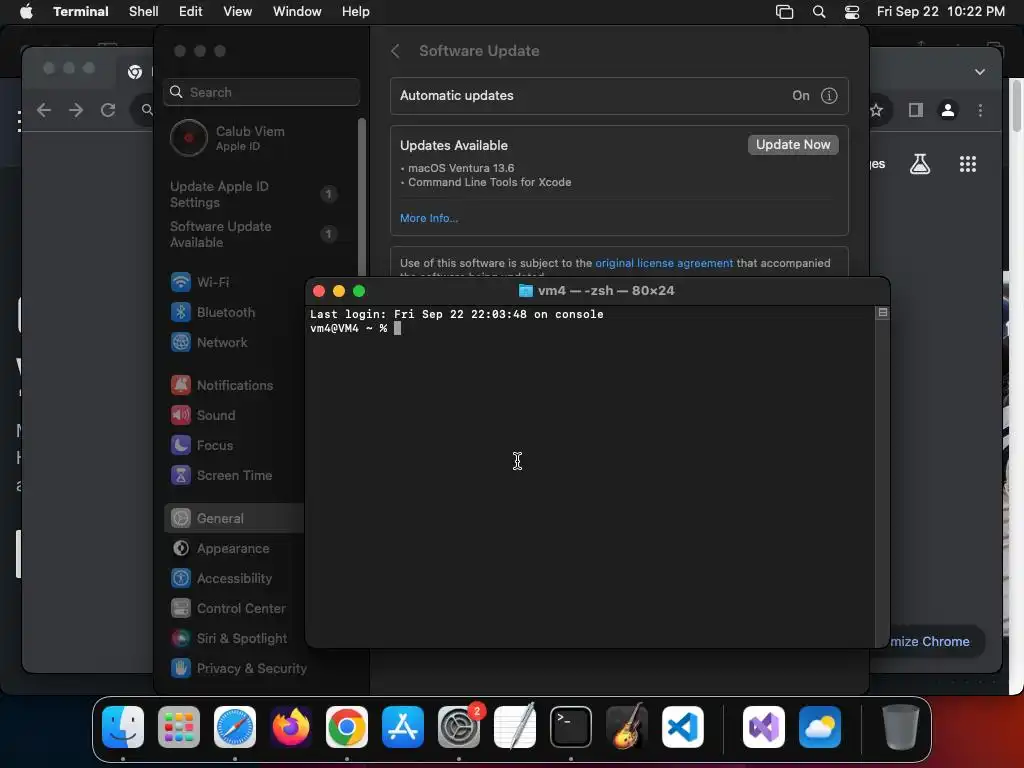Image resolution: width=1024 pixels, height=768 pixels.
Task: Open Control Center in the menu bar
Action: coord(852,12)
